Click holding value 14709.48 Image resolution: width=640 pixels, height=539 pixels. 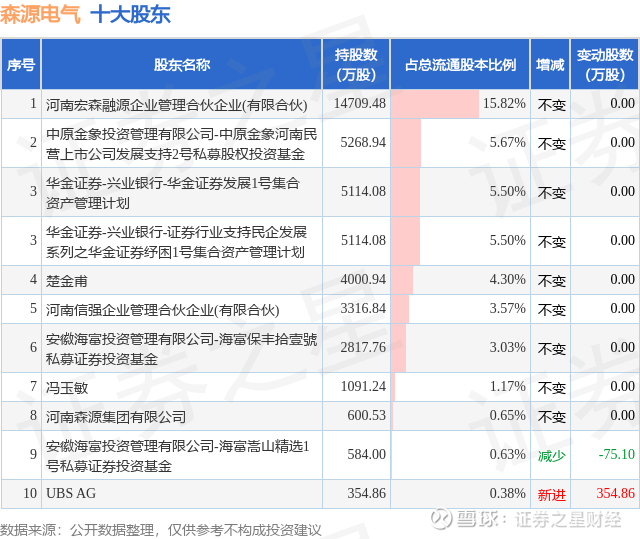(360, 104)
